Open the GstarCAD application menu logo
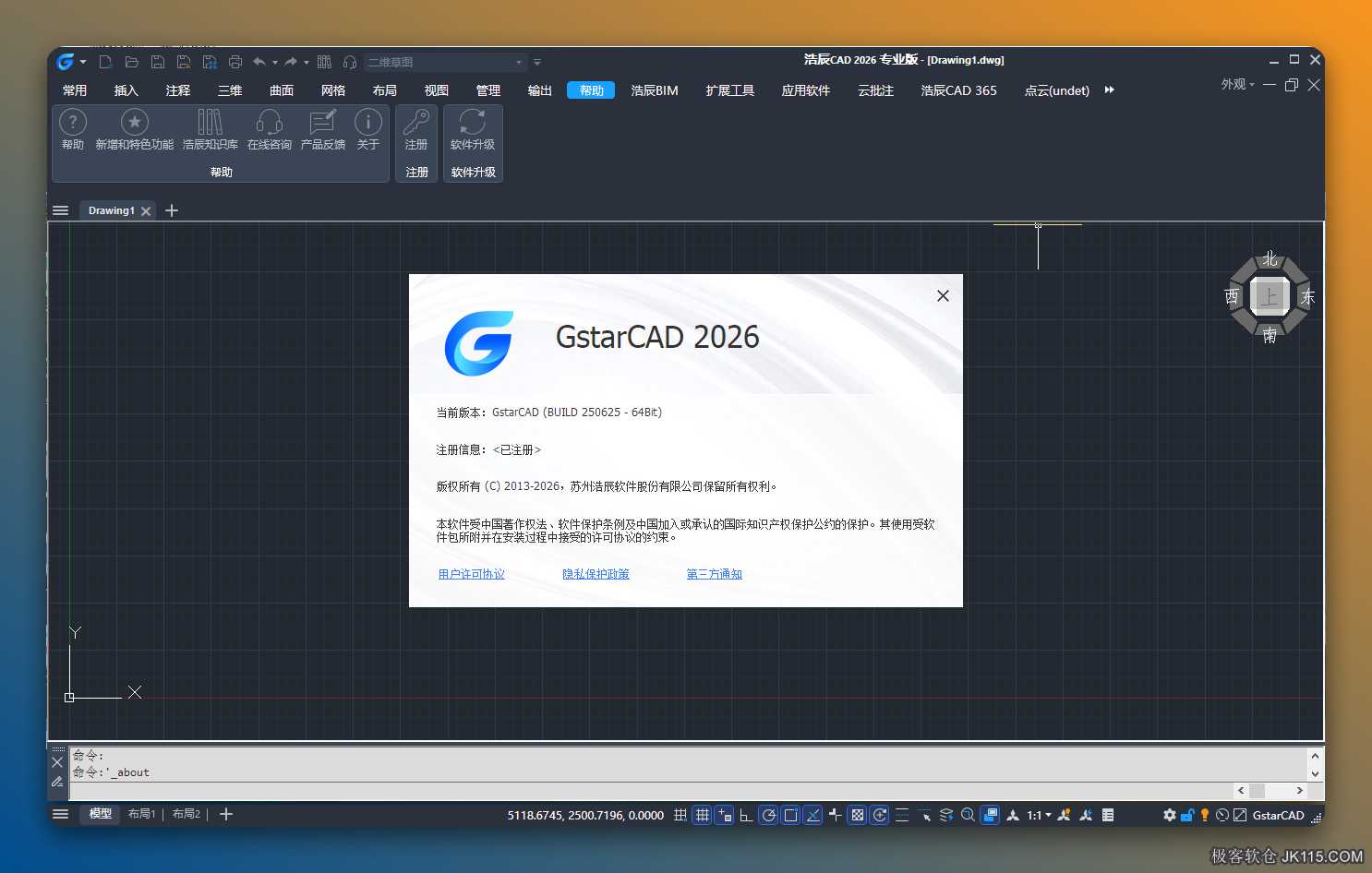This screenshot has height=873, width=1372. click(65, 62)
